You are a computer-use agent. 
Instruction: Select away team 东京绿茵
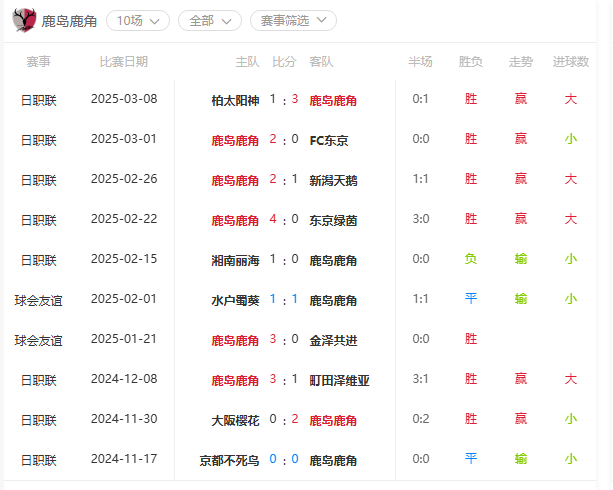[333, 221]
